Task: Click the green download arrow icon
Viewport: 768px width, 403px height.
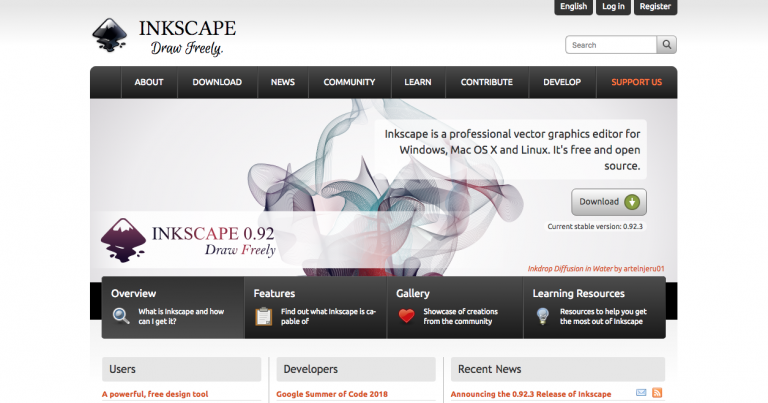Action: pos(632,201)
